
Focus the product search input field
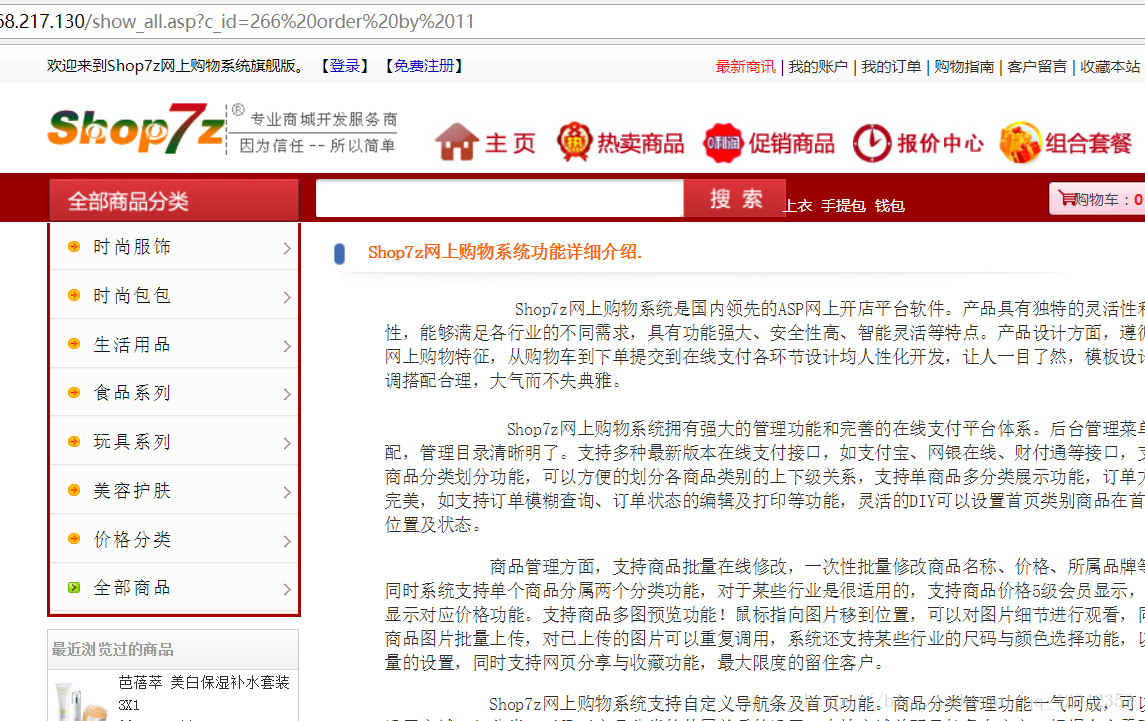click(x=499, y=198)
